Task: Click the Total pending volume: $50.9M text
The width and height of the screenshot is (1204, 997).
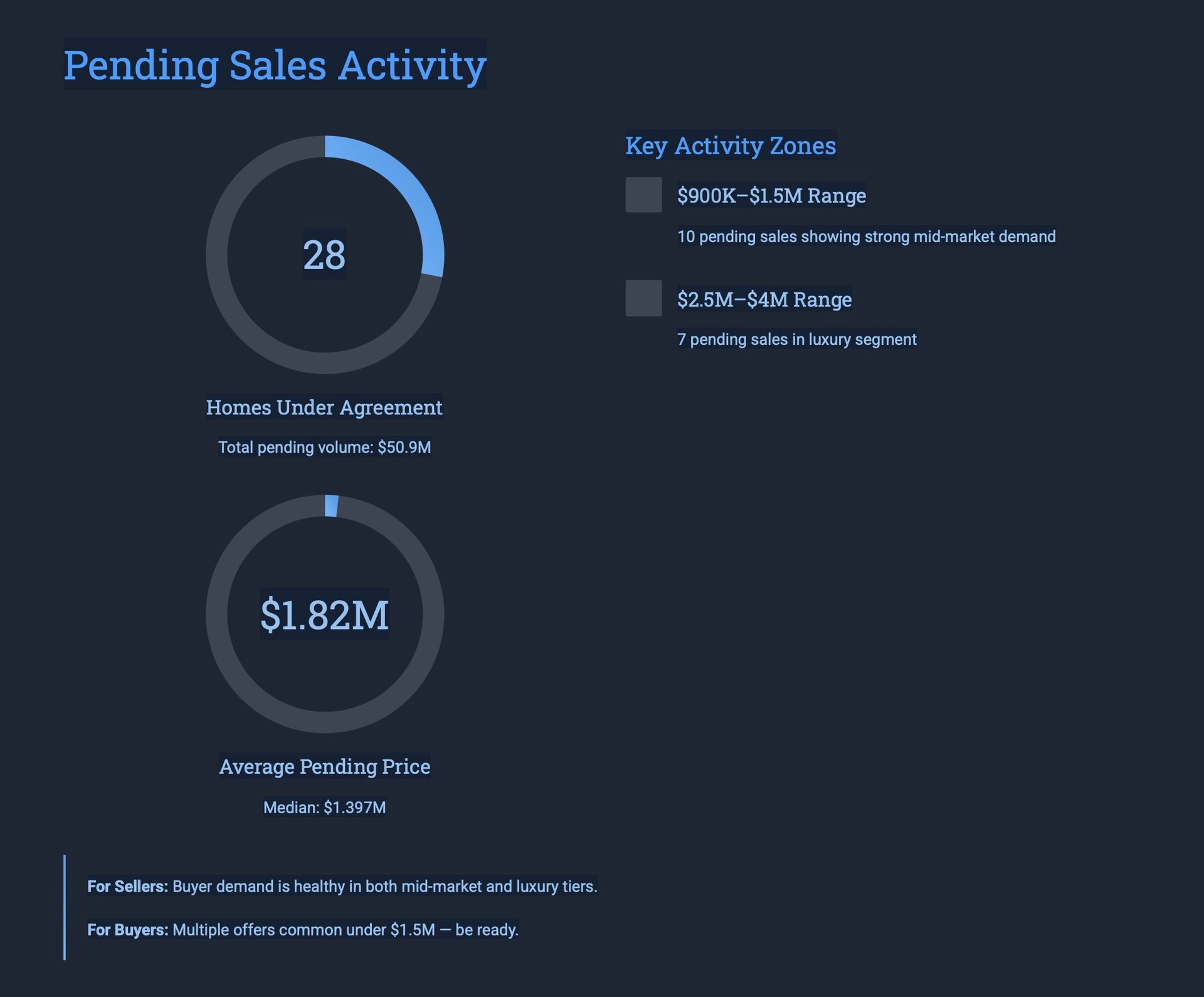Action: (324, 447)
